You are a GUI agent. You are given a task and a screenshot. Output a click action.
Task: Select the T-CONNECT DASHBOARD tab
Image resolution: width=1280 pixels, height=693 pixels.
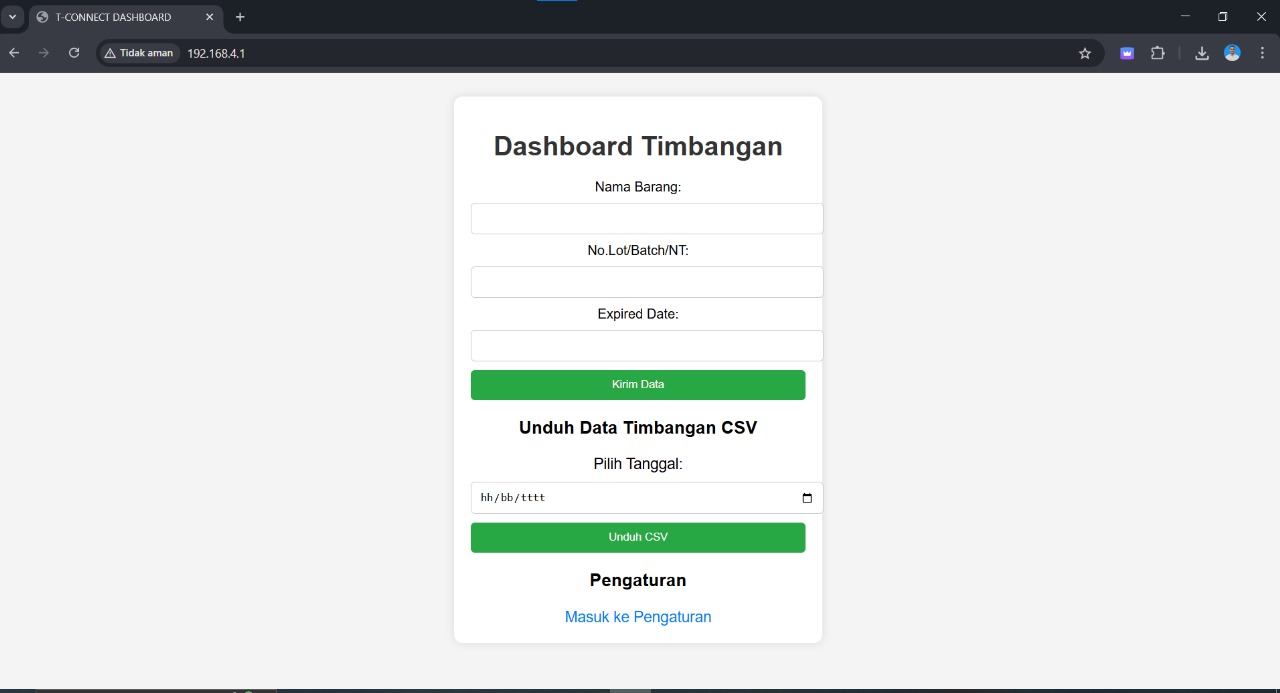point(113,17)
